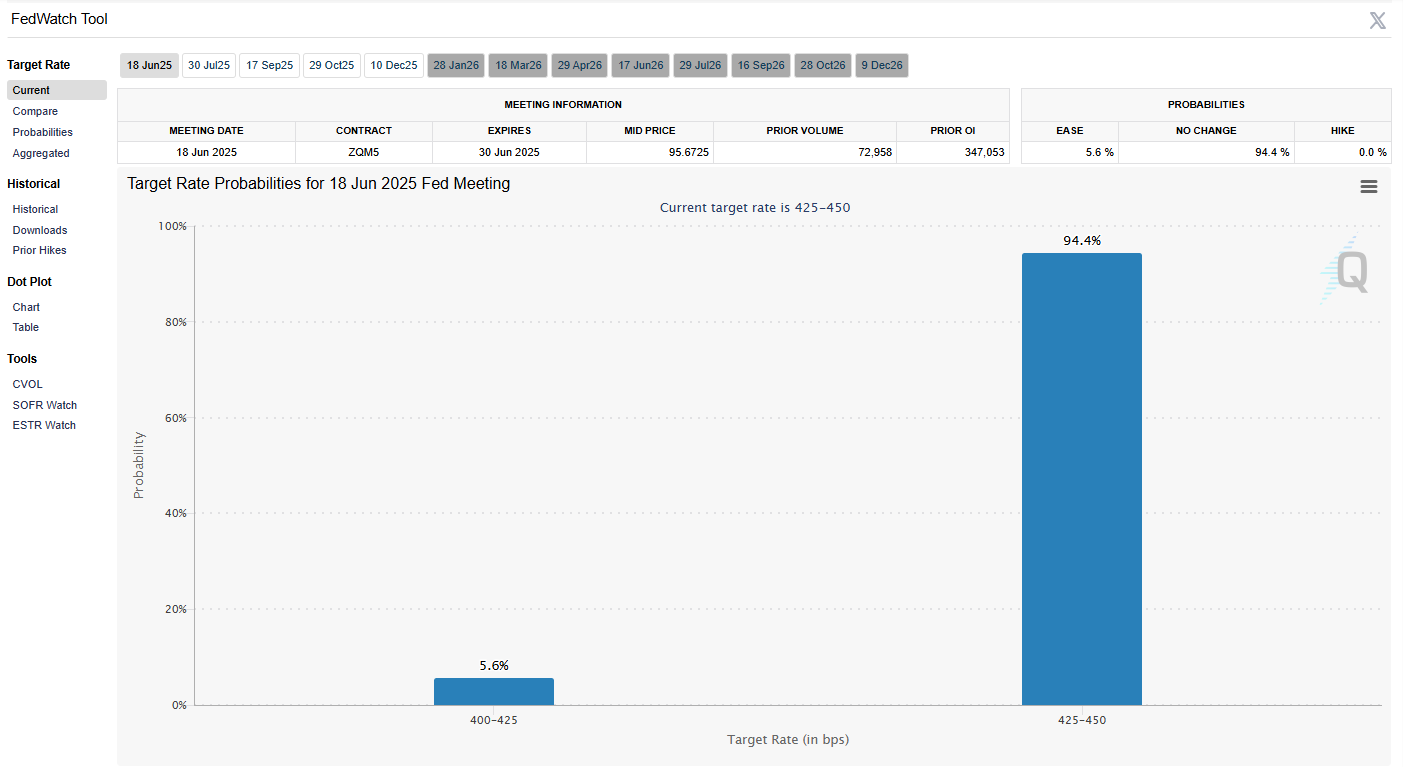Image resolution: width=1403 pixels, height=767 pixels.
Task: Open the chart hamburger menu
Action: tap(1368, 187)
